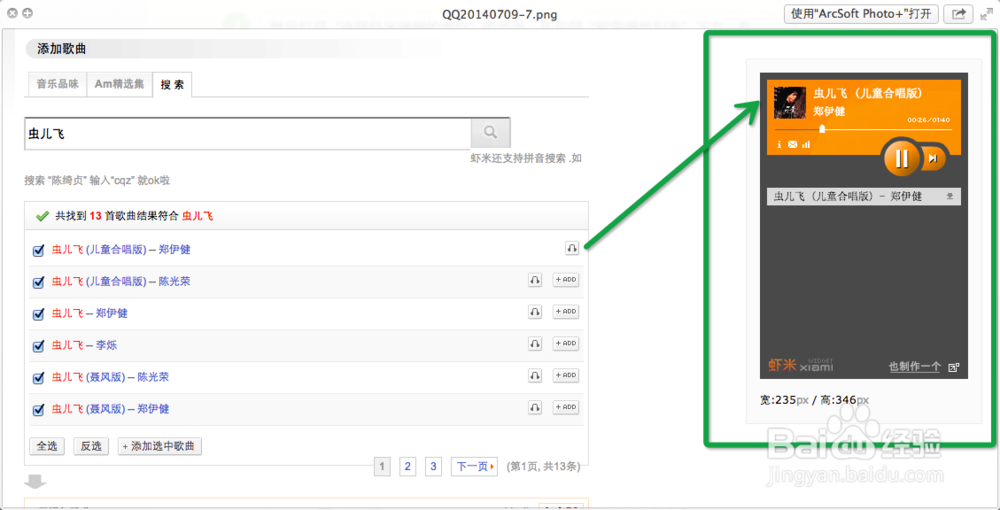Screen dimensions: 1000x510
Task: Uncheck 虫儿飞 (儿童合唱版) – 陈光荣 checkbox
Action: 38,282
